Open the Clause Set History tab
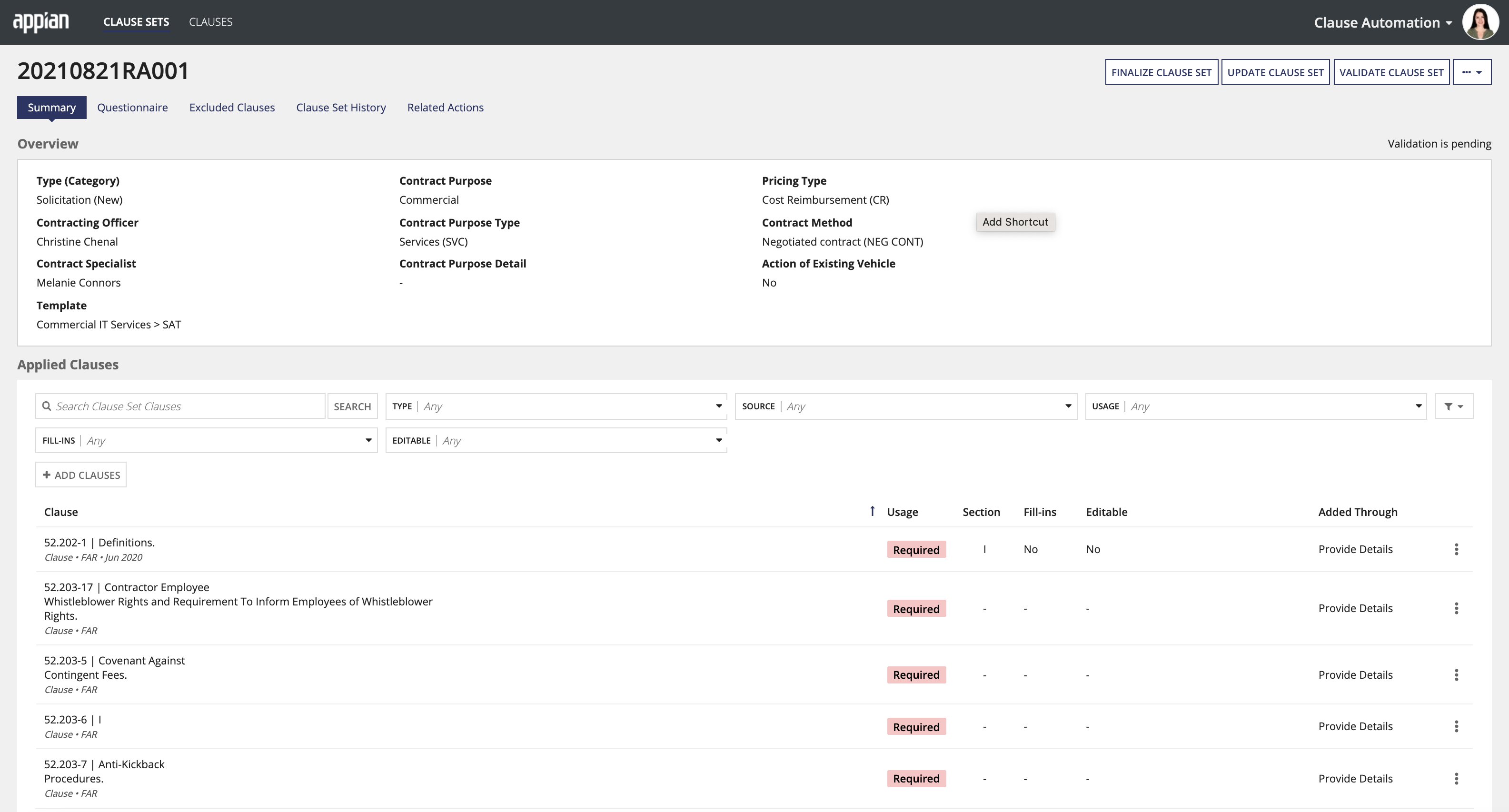The width and height of the screenshot is (1509, 812). coord(341,107)
